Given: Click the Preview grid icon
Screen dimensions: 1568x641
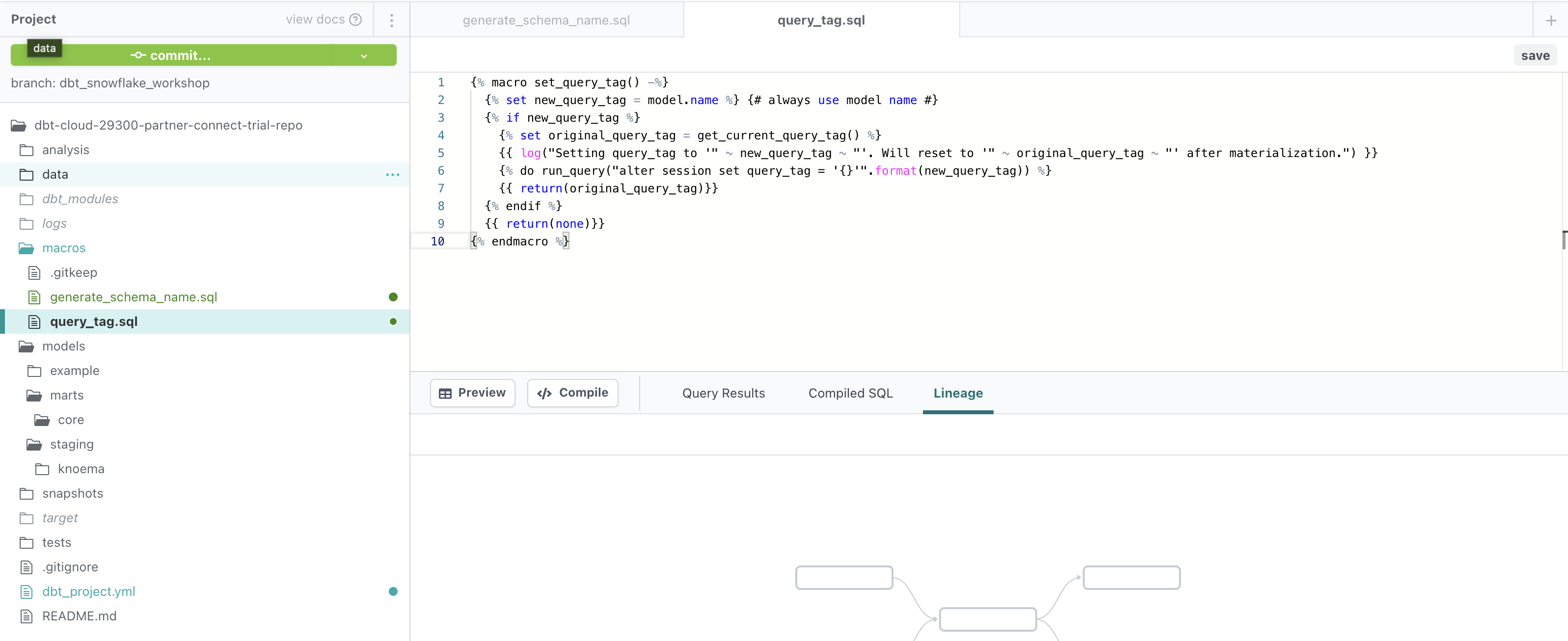Looking at the screenshot, I should (446, 393).
